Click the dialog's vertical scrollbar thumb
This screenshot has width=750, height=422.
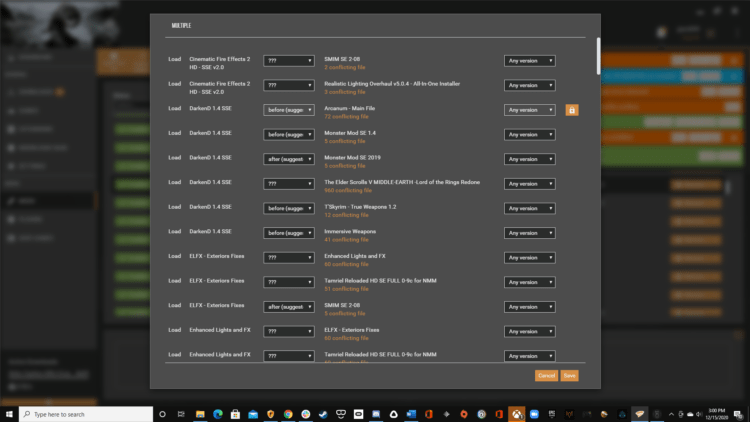pyautogui.click(x=598, y=56)
